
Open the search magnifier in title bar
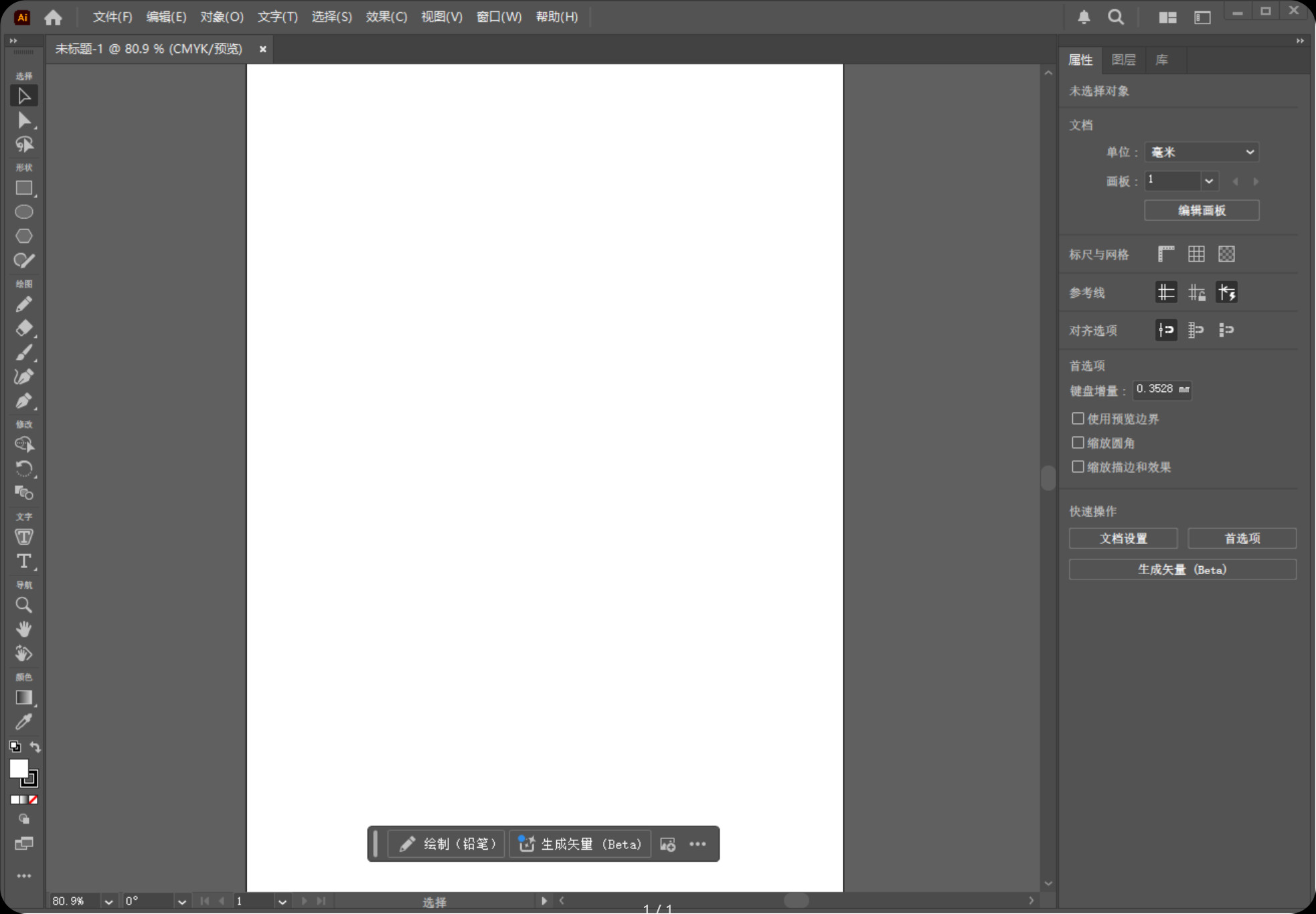(x=1116, y=17)
